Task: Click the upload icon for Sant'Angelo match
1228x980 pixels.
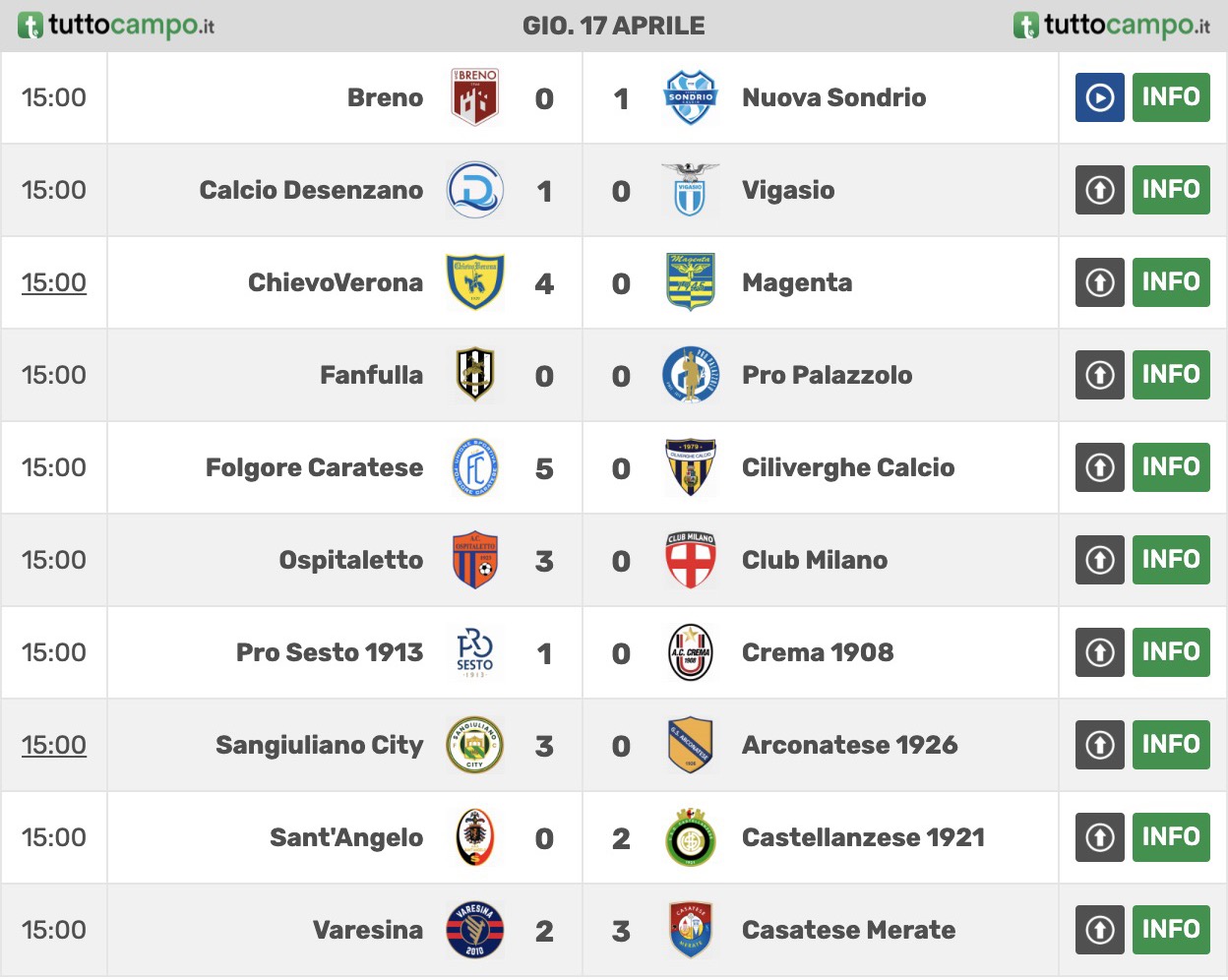Action: 1099,837
